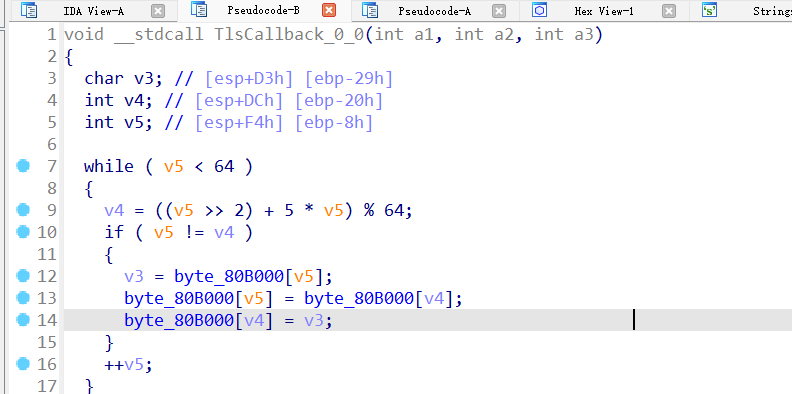Screen dimensions: 792x394
Task: Click the Pseudocode-A document icon
Action: click(370, 11)
